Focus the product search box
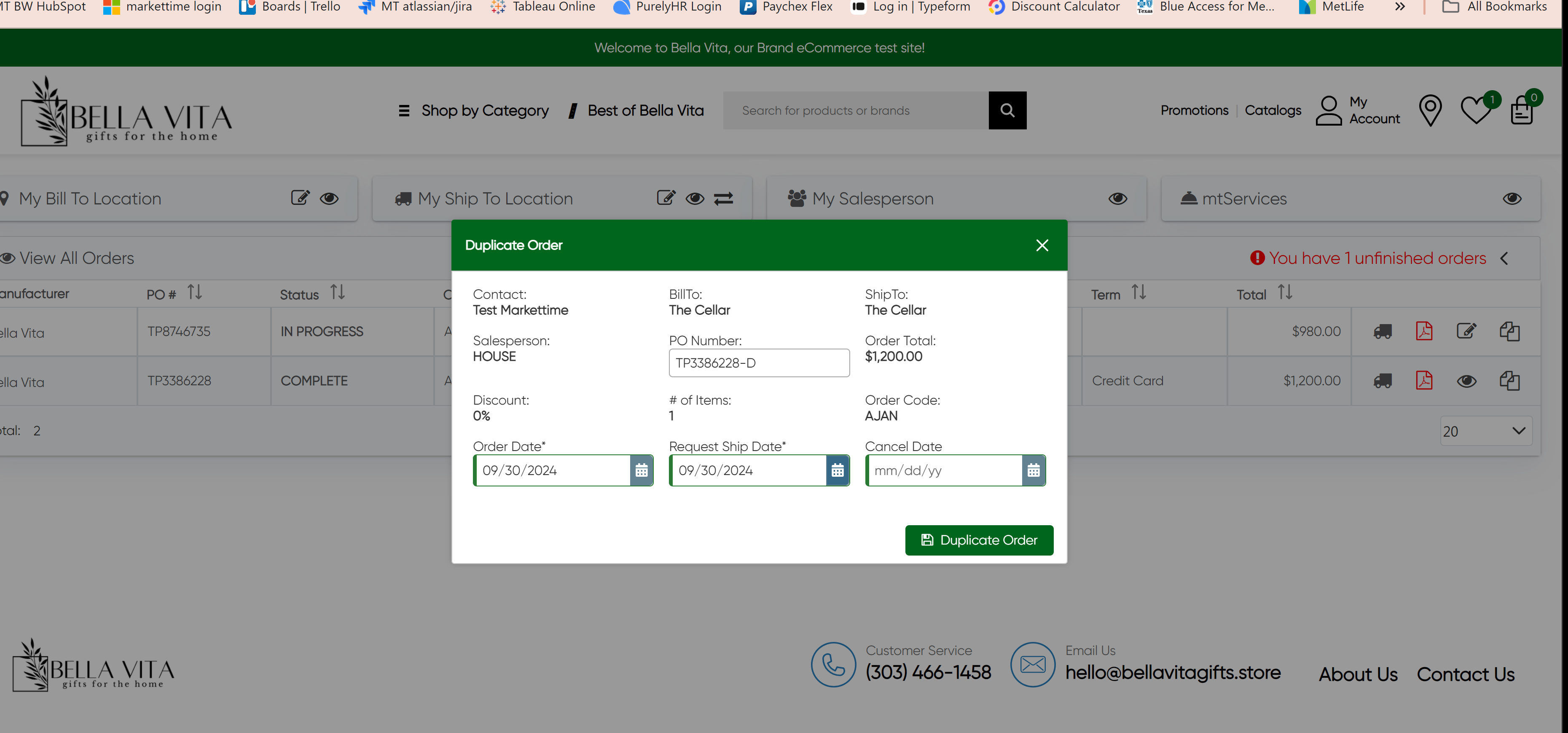This screenshot has width=1568, height=733. tap(855, 110)
